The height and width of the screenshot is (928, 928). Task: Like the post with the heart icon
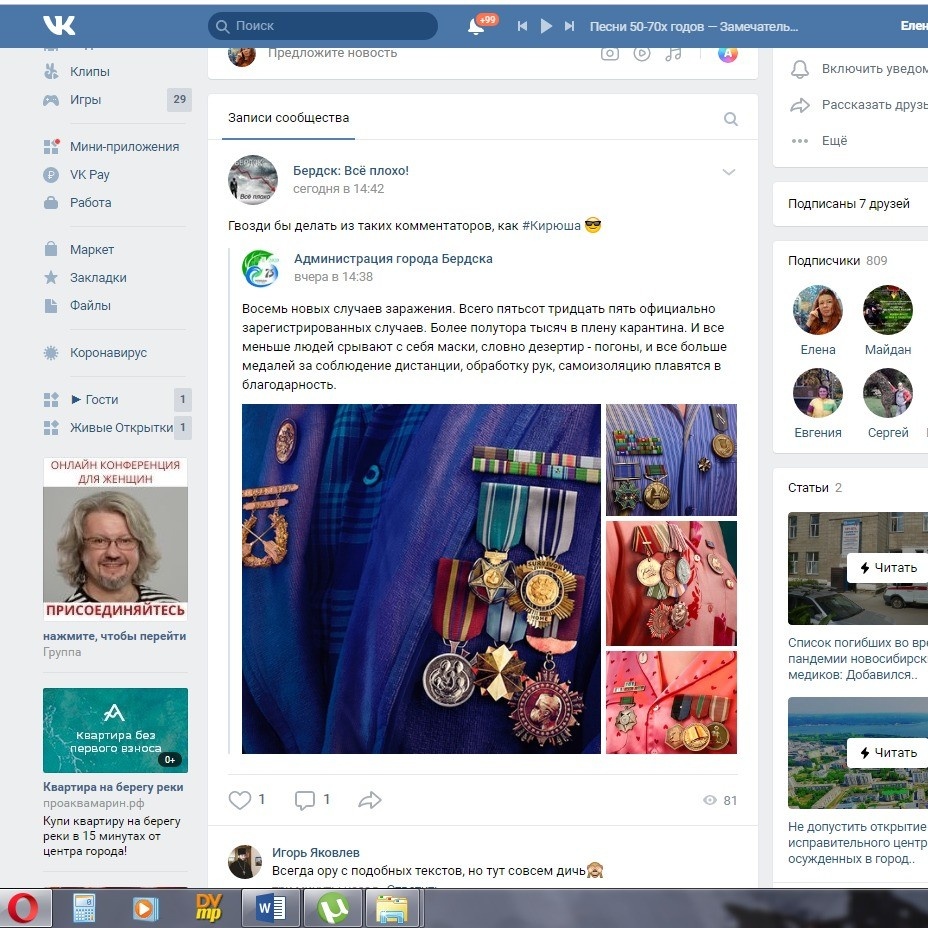point(240,800)
